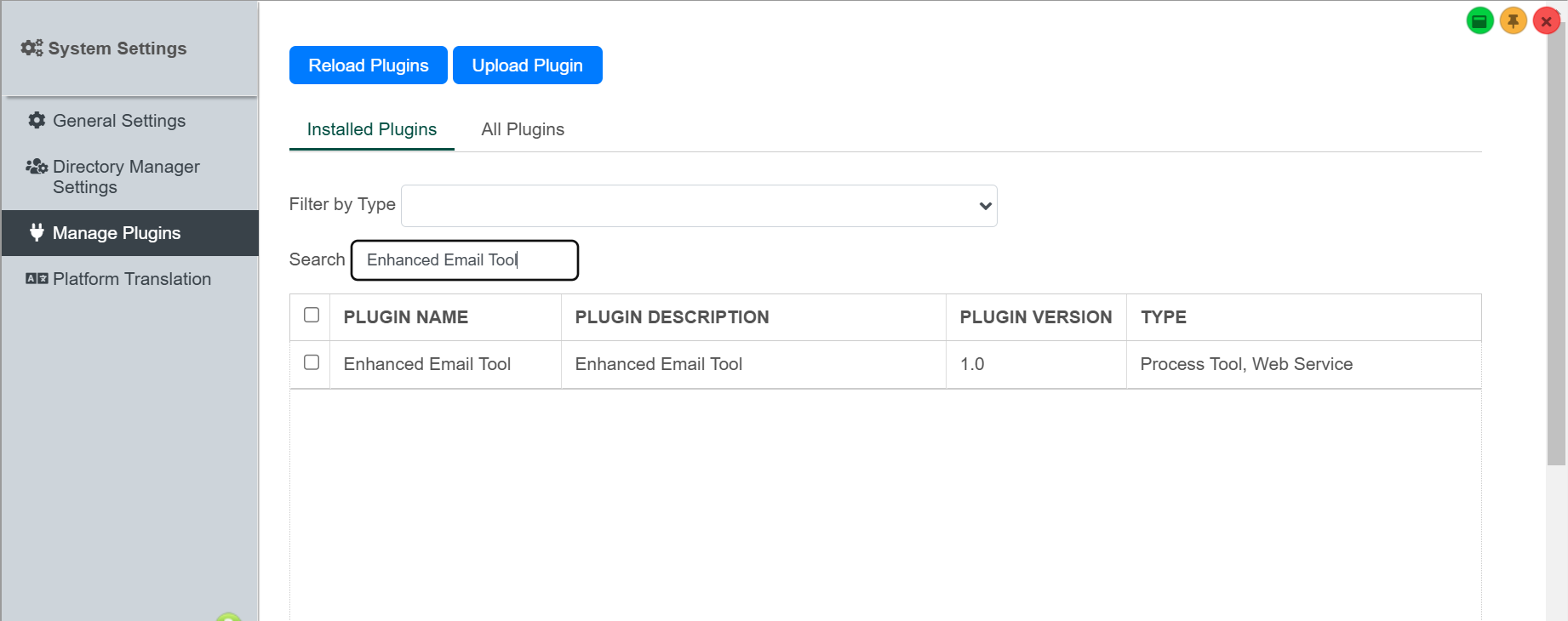Switch to the All Plugins tab
The width and height of the screenshot is (1568, 621).
point(523,129)
